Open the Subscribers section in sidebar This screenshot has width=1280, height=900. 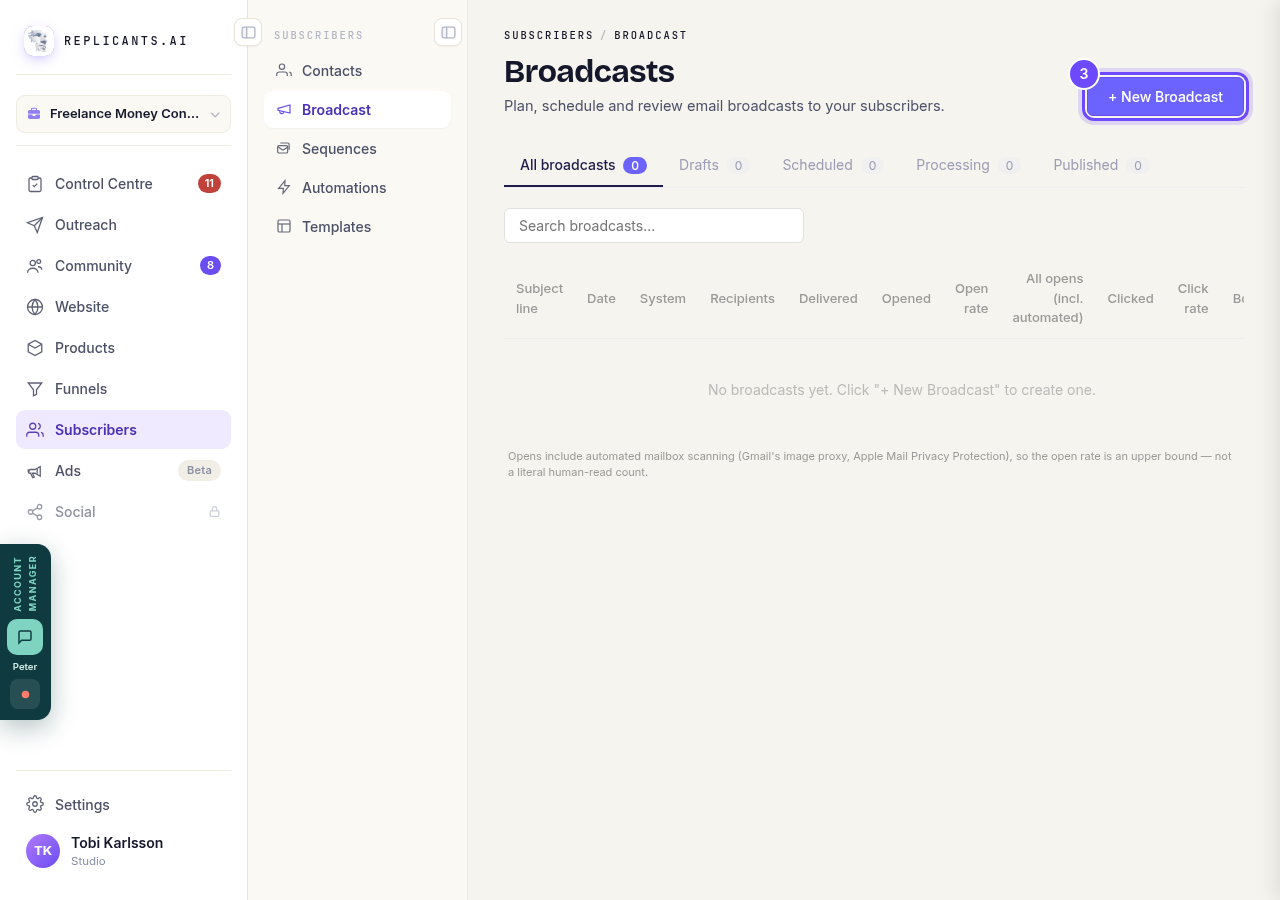point(123,430)
